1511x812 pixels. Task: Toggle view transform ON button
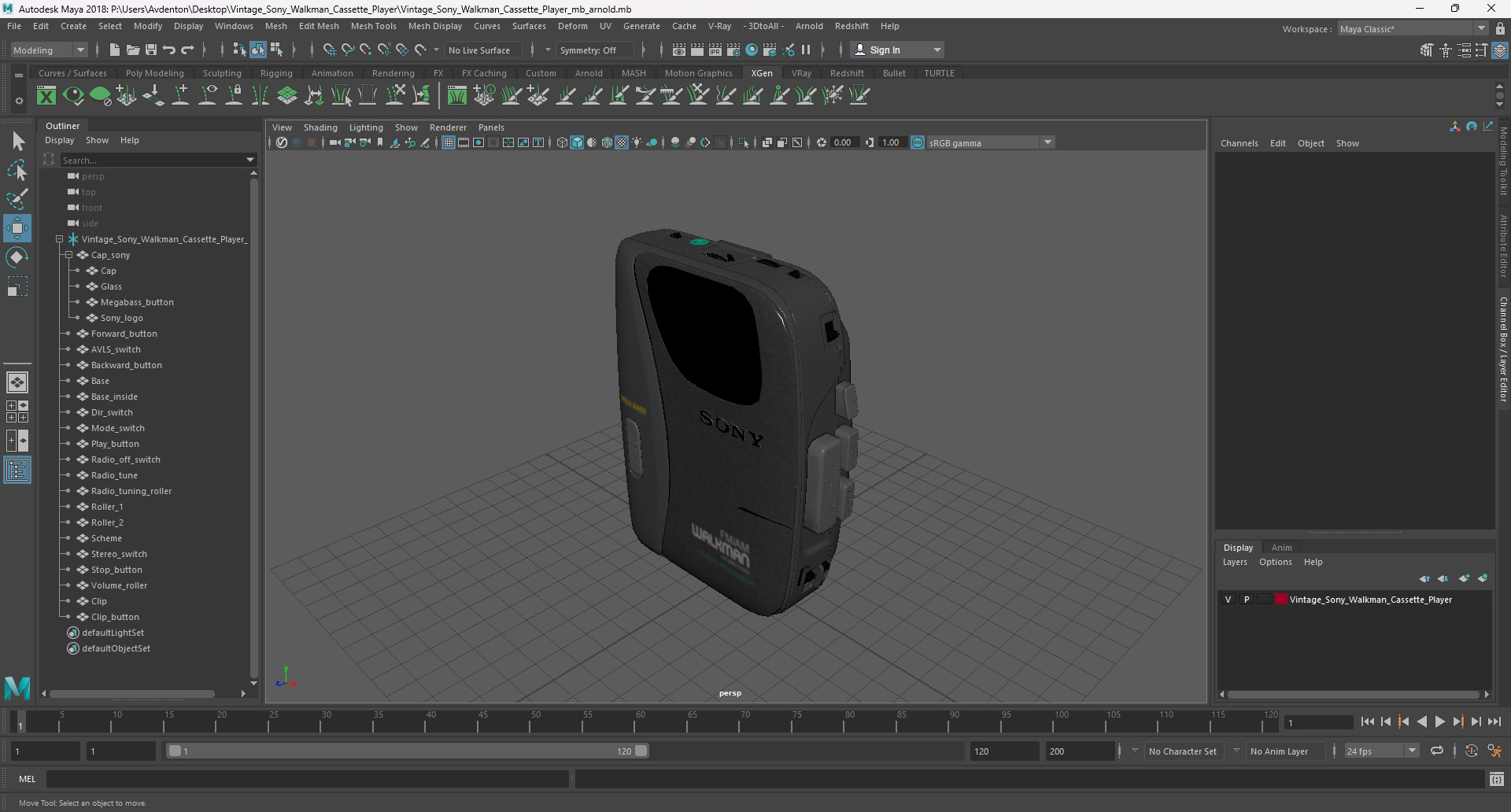(918, 142)
